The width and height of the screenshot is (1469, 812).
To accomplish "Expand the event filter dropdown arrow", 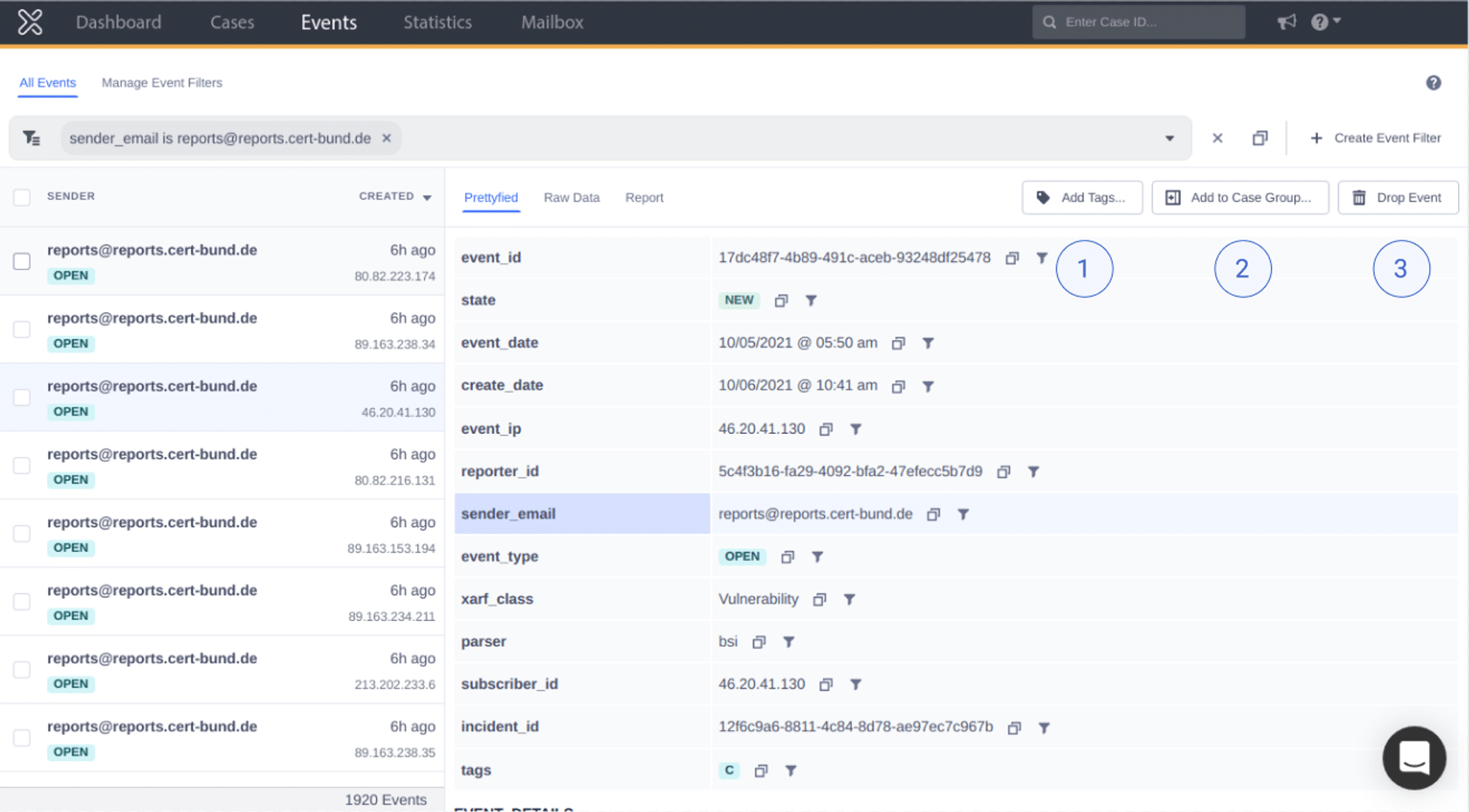I will click(x=1170, y=138).
